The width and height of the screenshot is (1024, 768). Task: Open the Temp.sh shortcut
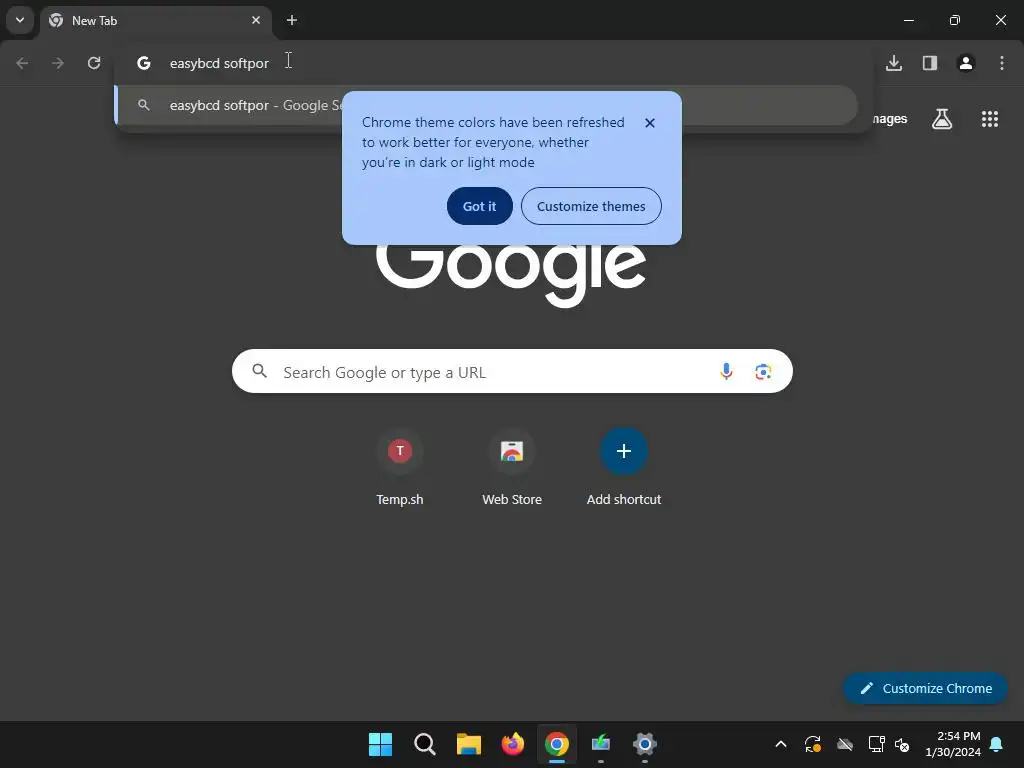click(x=400, y=468)
